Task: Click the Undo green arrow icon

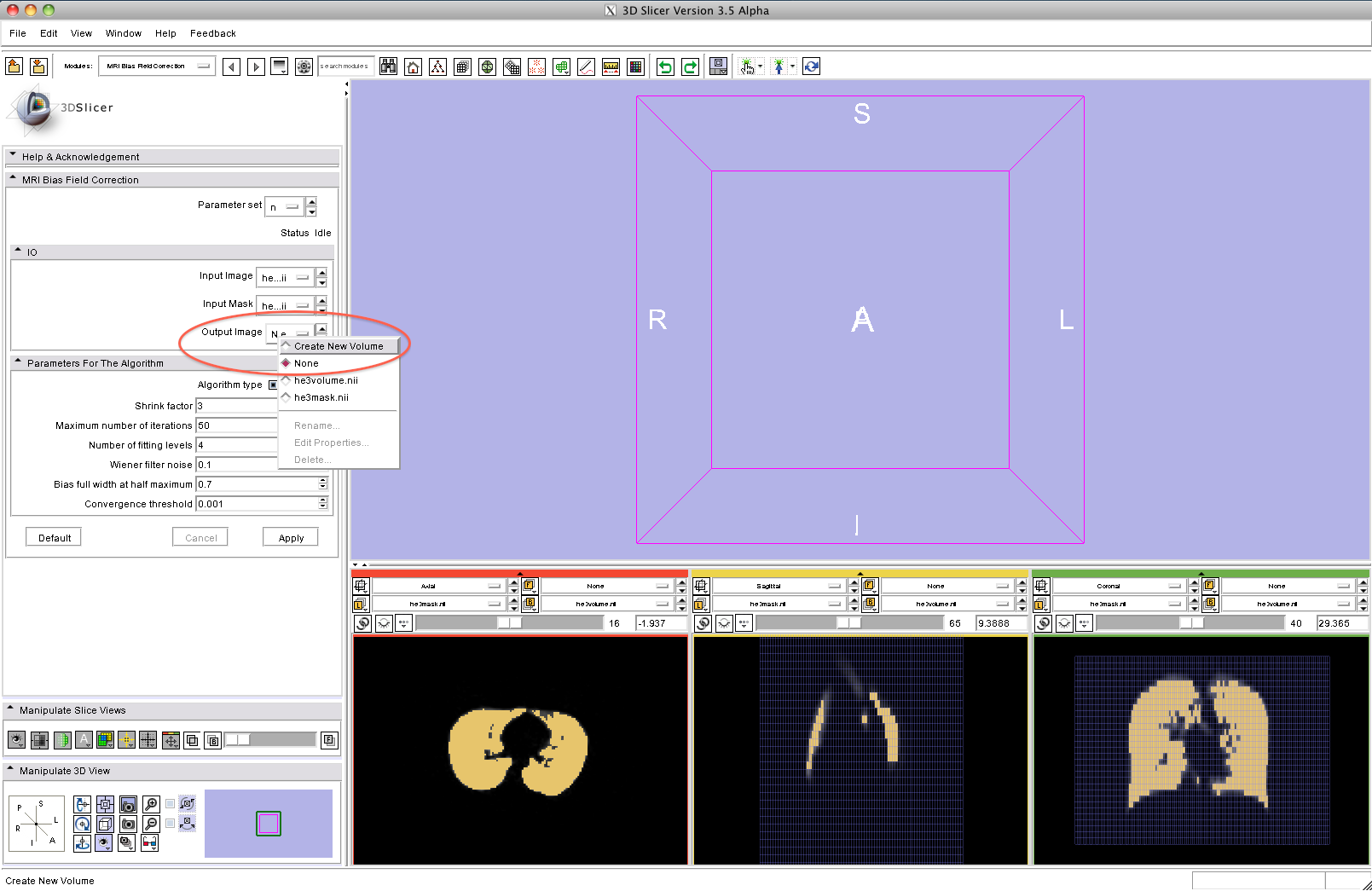Action: 665,67
